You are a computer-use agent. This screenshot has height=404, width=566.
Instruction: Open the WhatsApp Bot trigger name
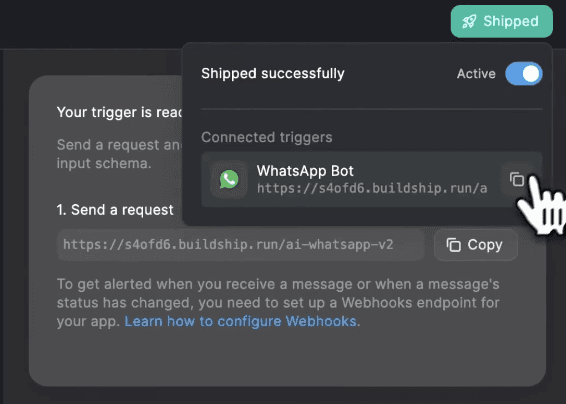tap(305, 171)
